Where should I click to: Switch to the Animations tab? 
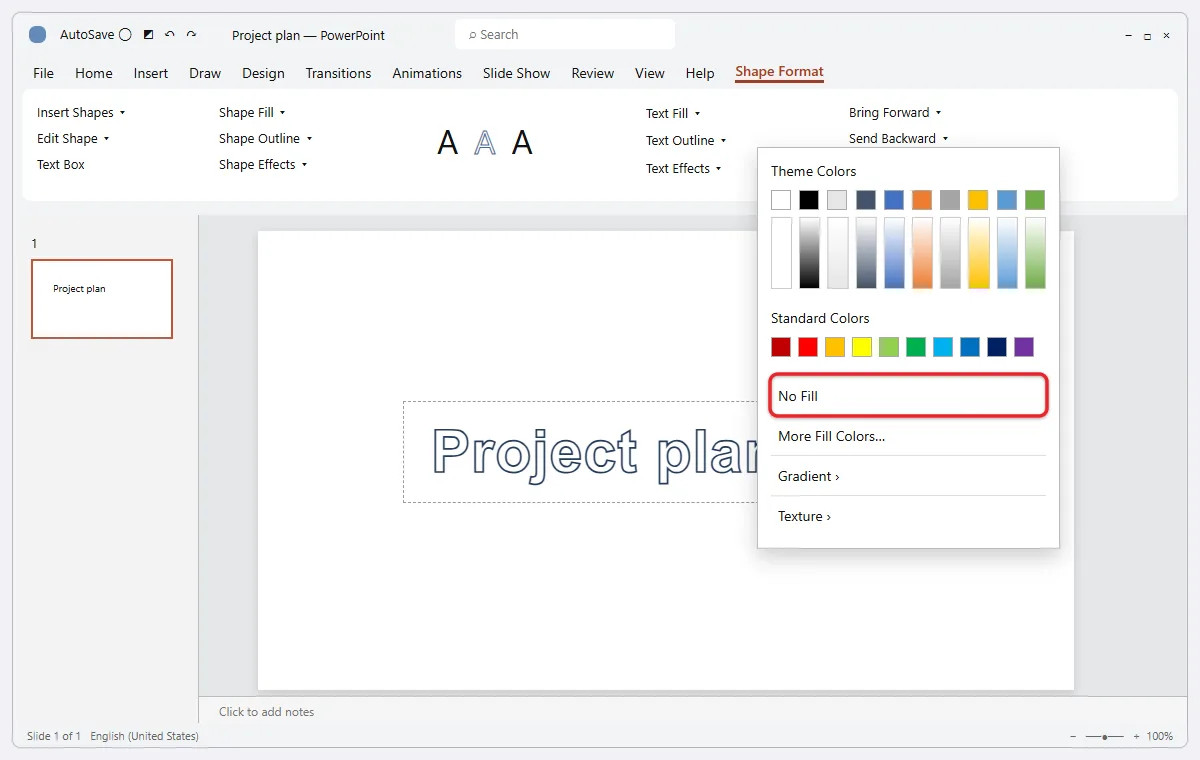tap(427, 73)
